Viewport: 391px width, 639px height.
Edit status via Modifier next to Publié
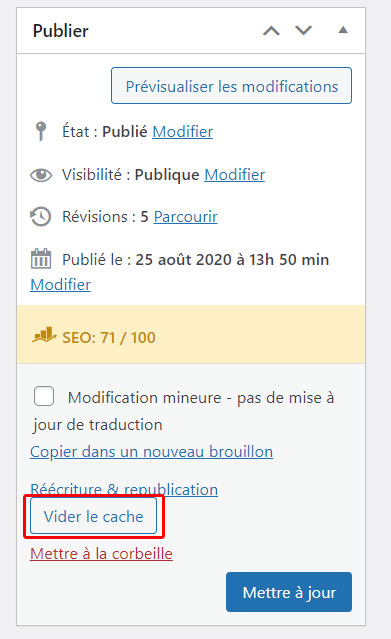coord(183,132)
